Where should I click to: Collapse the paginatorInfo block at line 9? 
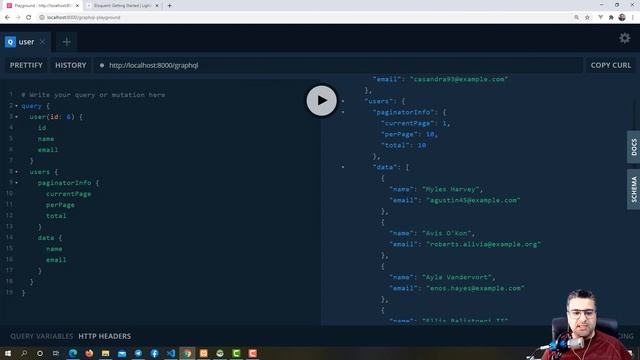coord(17,183)
